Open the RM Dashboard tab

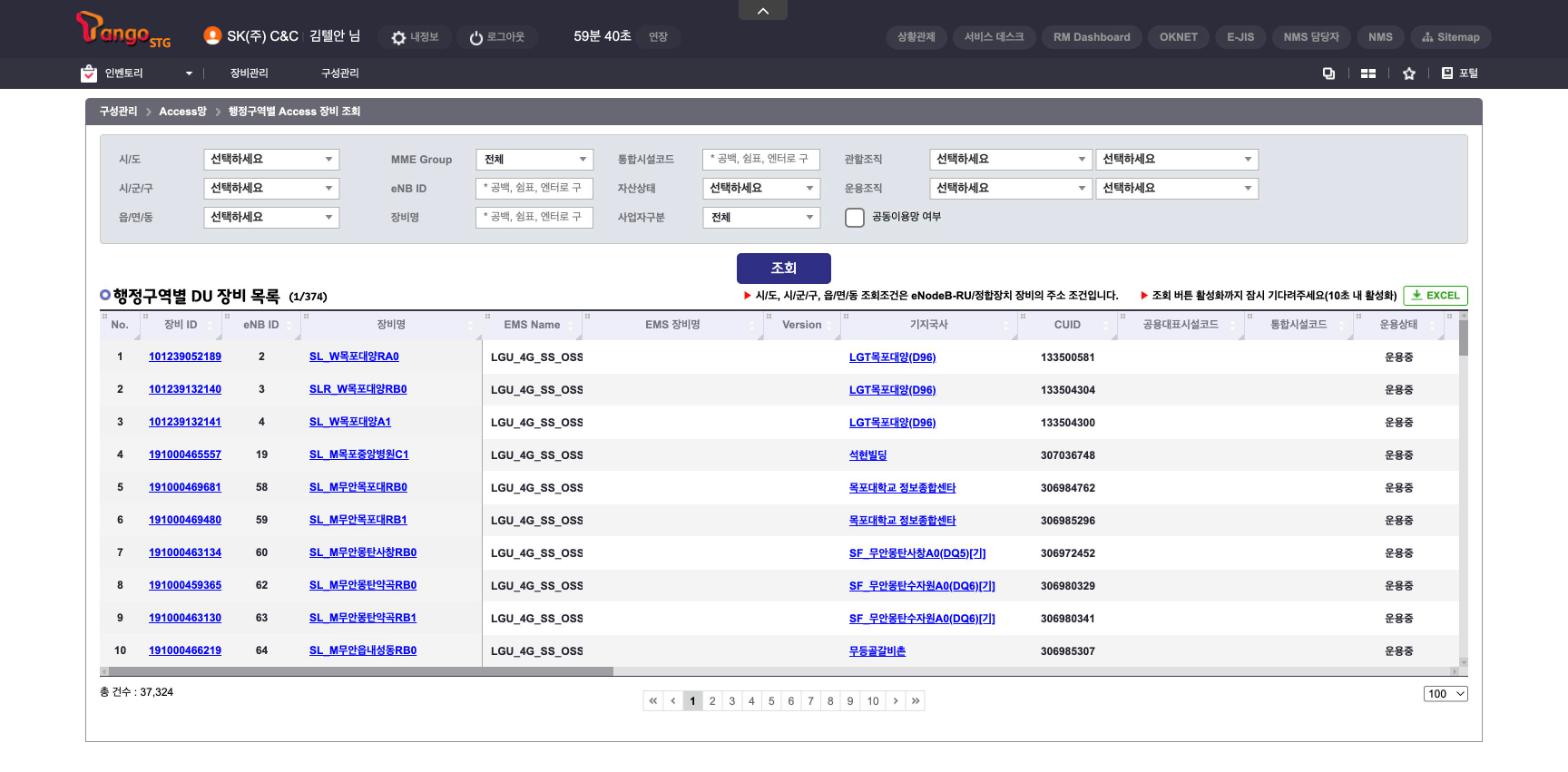click(x=1092, y=37)
